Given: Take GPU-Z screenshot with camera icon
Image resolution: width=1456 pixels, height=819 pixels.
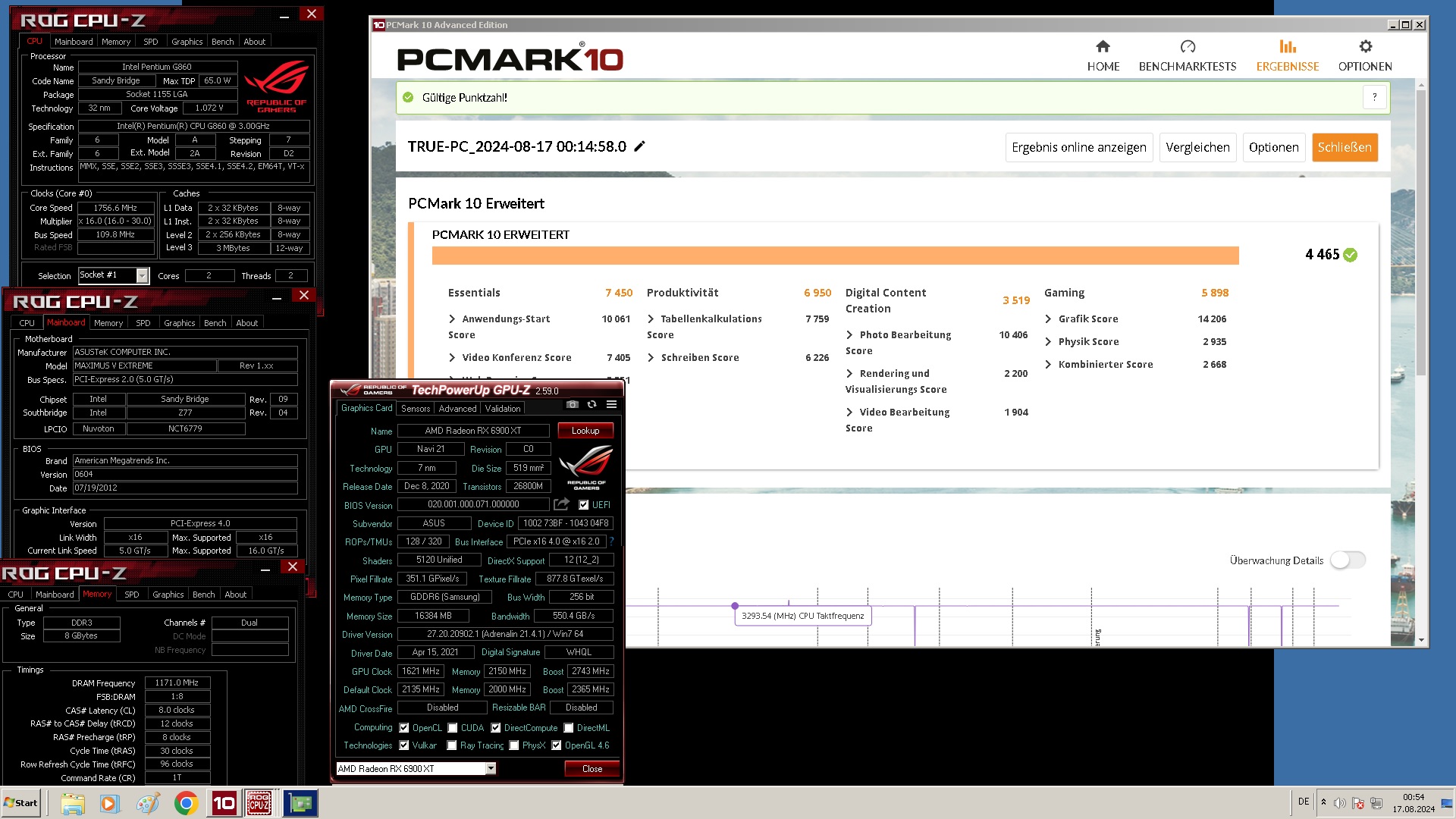Looking at the screenshot, I should coord(573,405).
